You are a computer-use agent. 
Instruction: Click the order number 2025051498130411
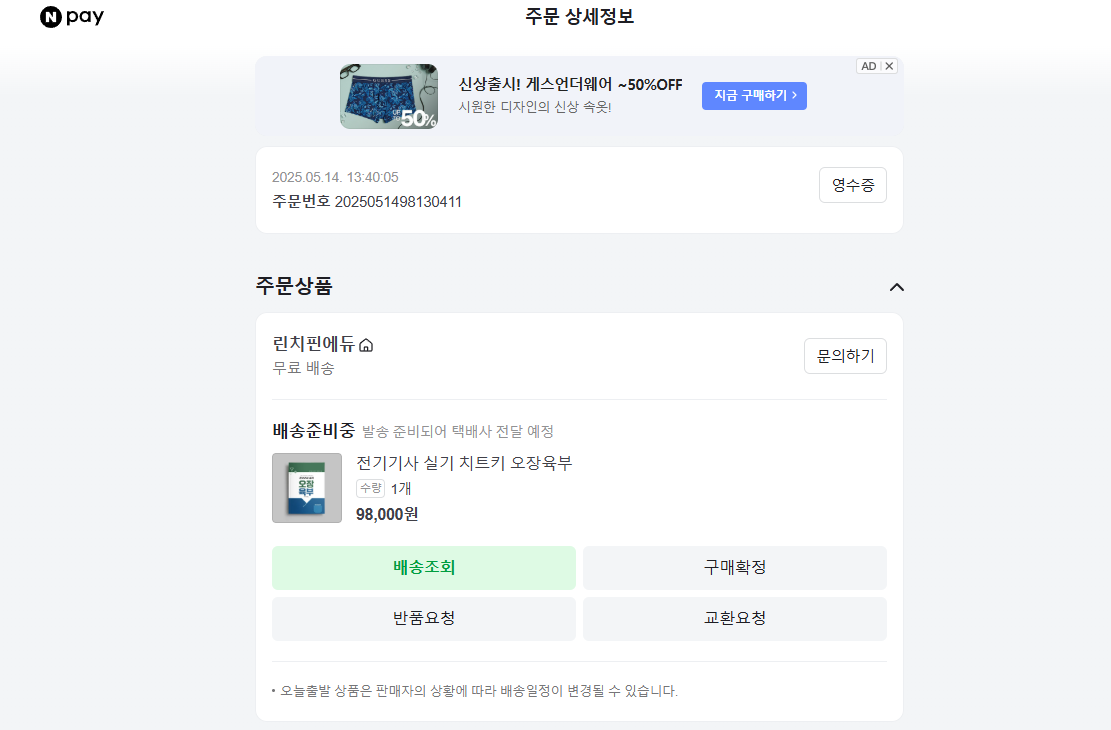coord(398,202)
